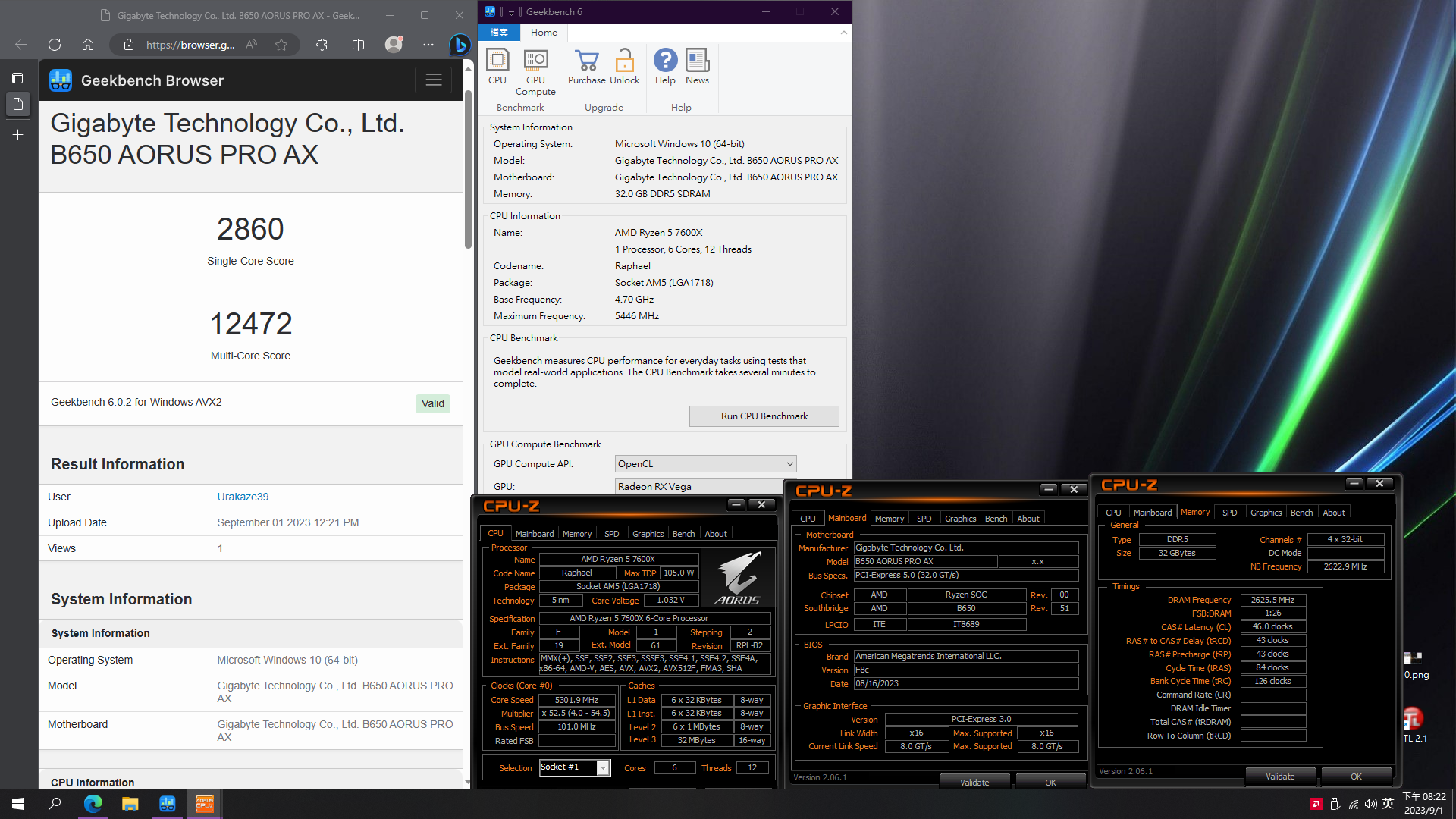Open the Edge vertical tab actions icon
This screenshot has height=819, width=1456.
[17, 78]
